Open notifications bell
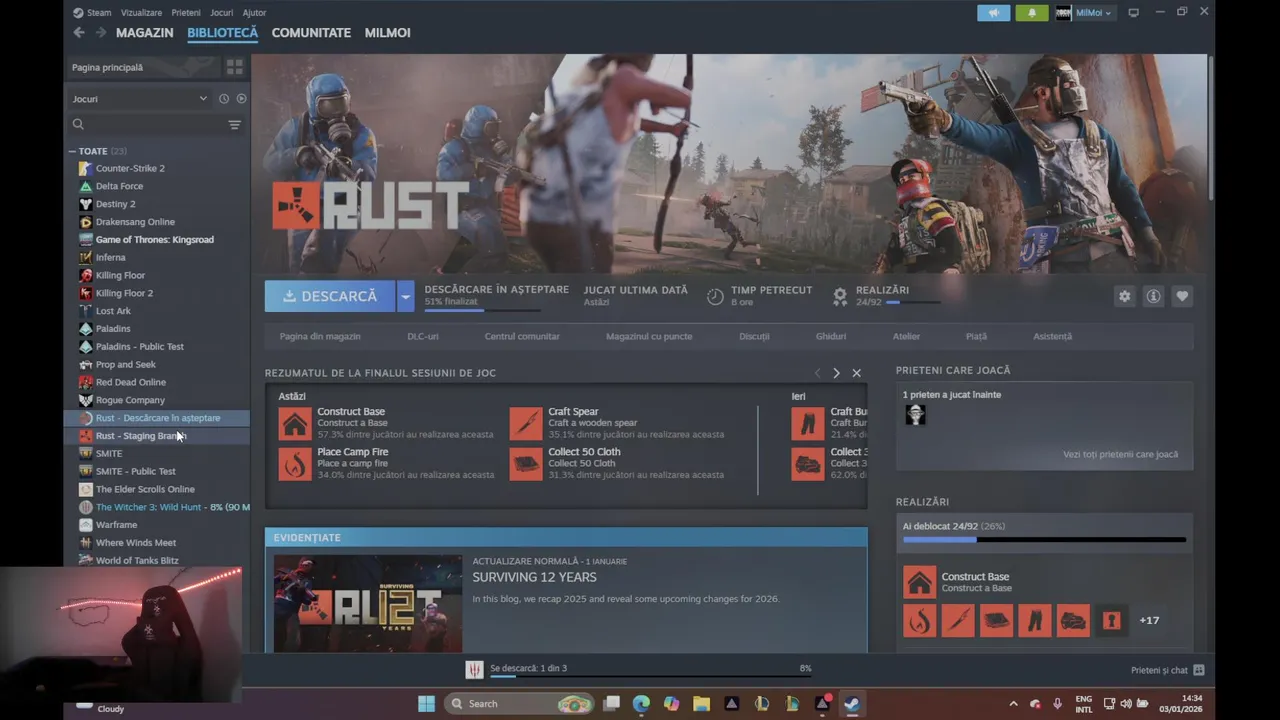 point(1032,13)
